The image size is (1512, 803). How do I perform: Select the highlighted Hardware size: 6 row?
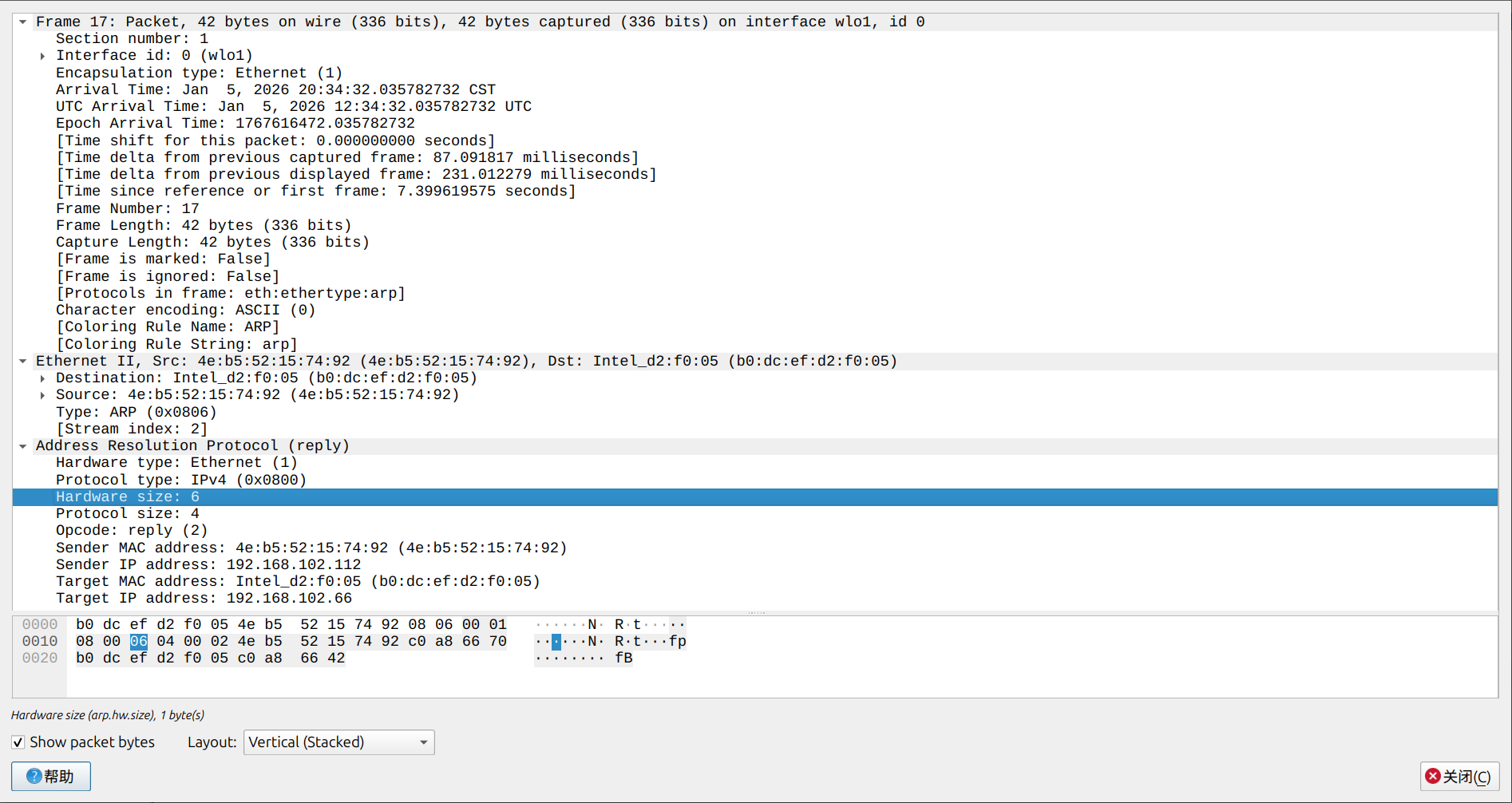[x=754, y=496]
